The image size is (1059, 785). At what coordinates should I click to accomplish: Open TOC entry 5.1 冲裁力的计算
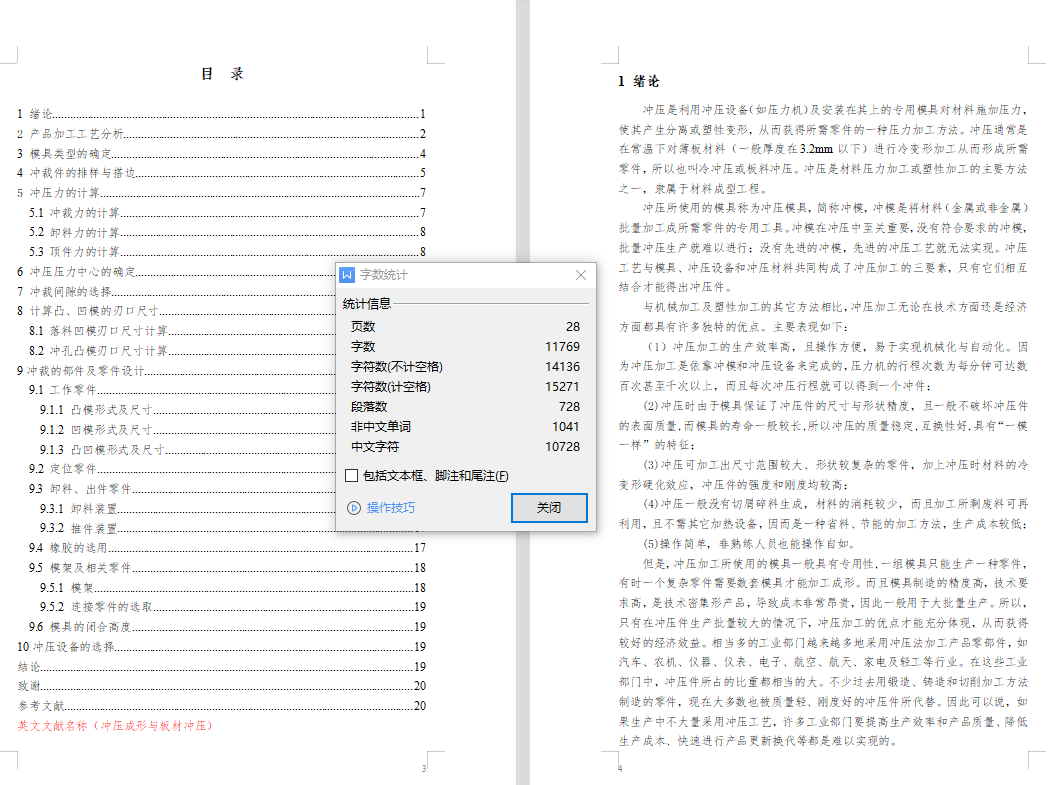(x=227, y=213)
